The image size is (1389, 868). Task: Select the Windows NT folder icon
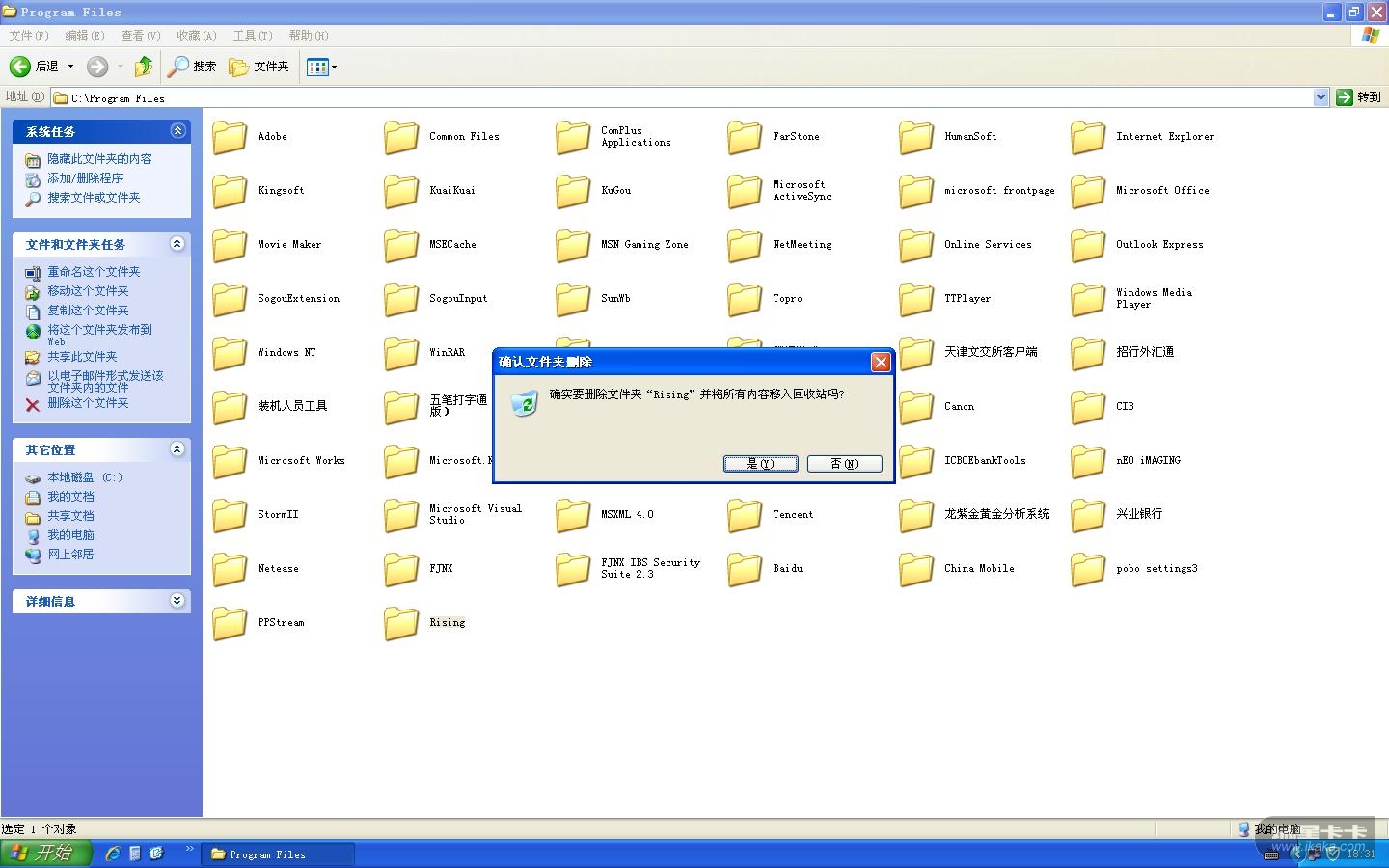tap(230, 353)
